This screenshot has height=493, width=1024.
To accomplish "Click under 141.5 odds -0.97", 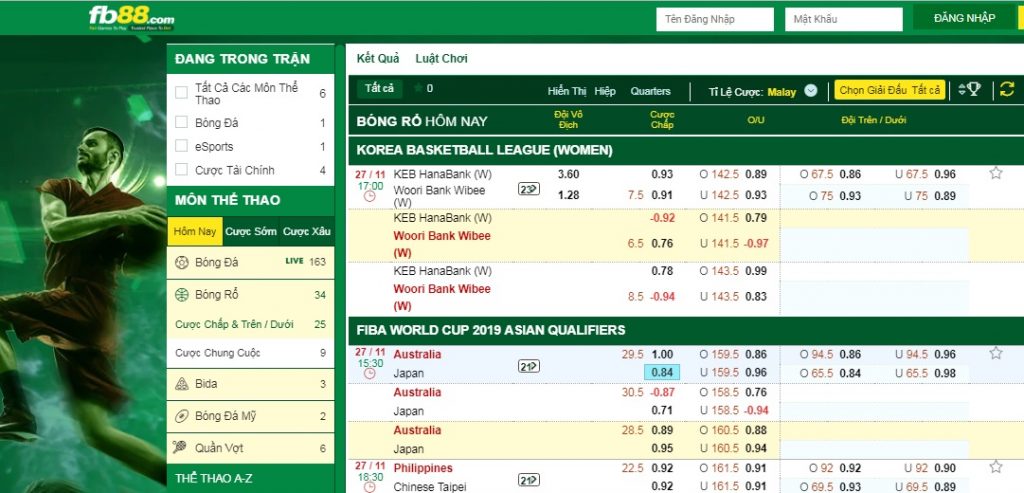I will (756, 243).
